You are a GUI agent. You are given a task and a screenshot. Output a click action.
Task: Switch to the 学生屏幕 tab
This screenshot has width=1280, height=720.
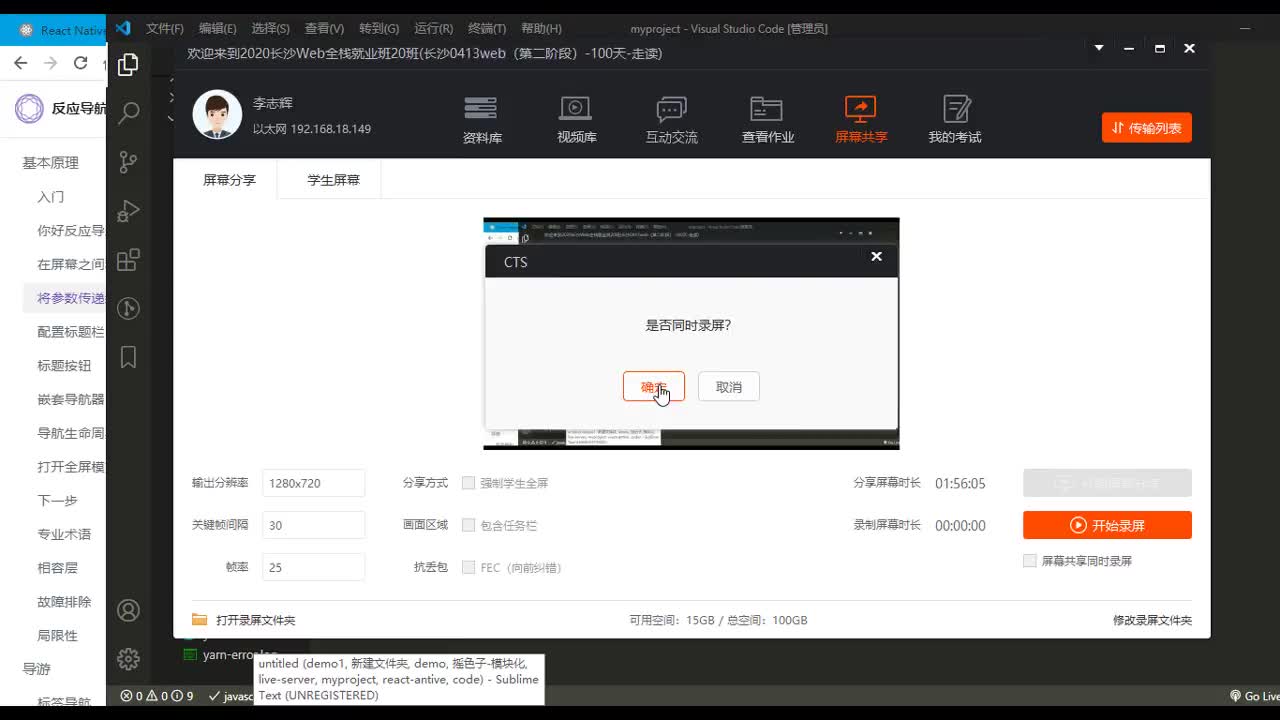point(329,180)
